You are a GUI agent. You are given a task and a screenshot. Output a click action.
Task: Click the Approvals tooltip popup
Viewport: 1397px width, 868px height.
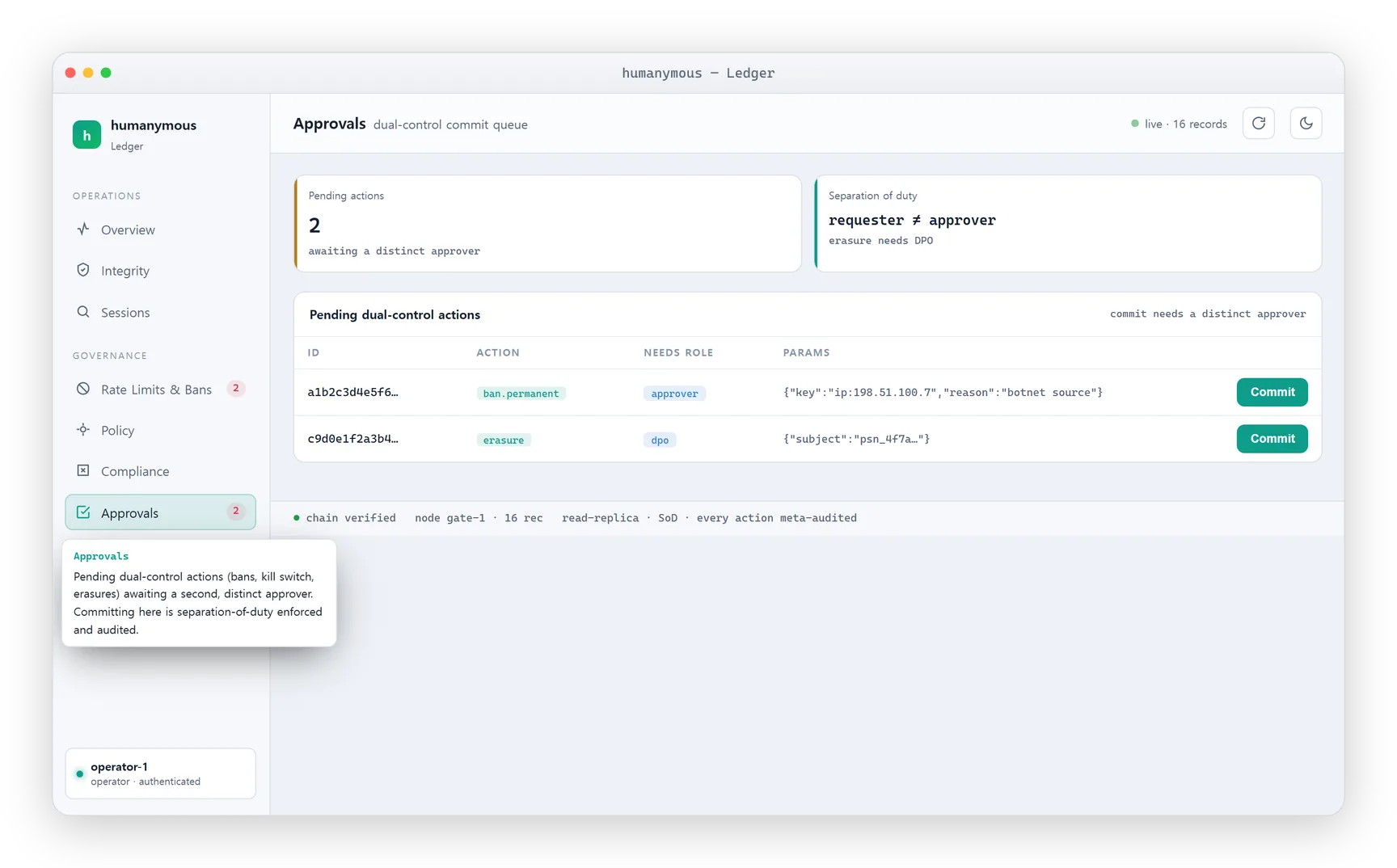tap(199, 593)
